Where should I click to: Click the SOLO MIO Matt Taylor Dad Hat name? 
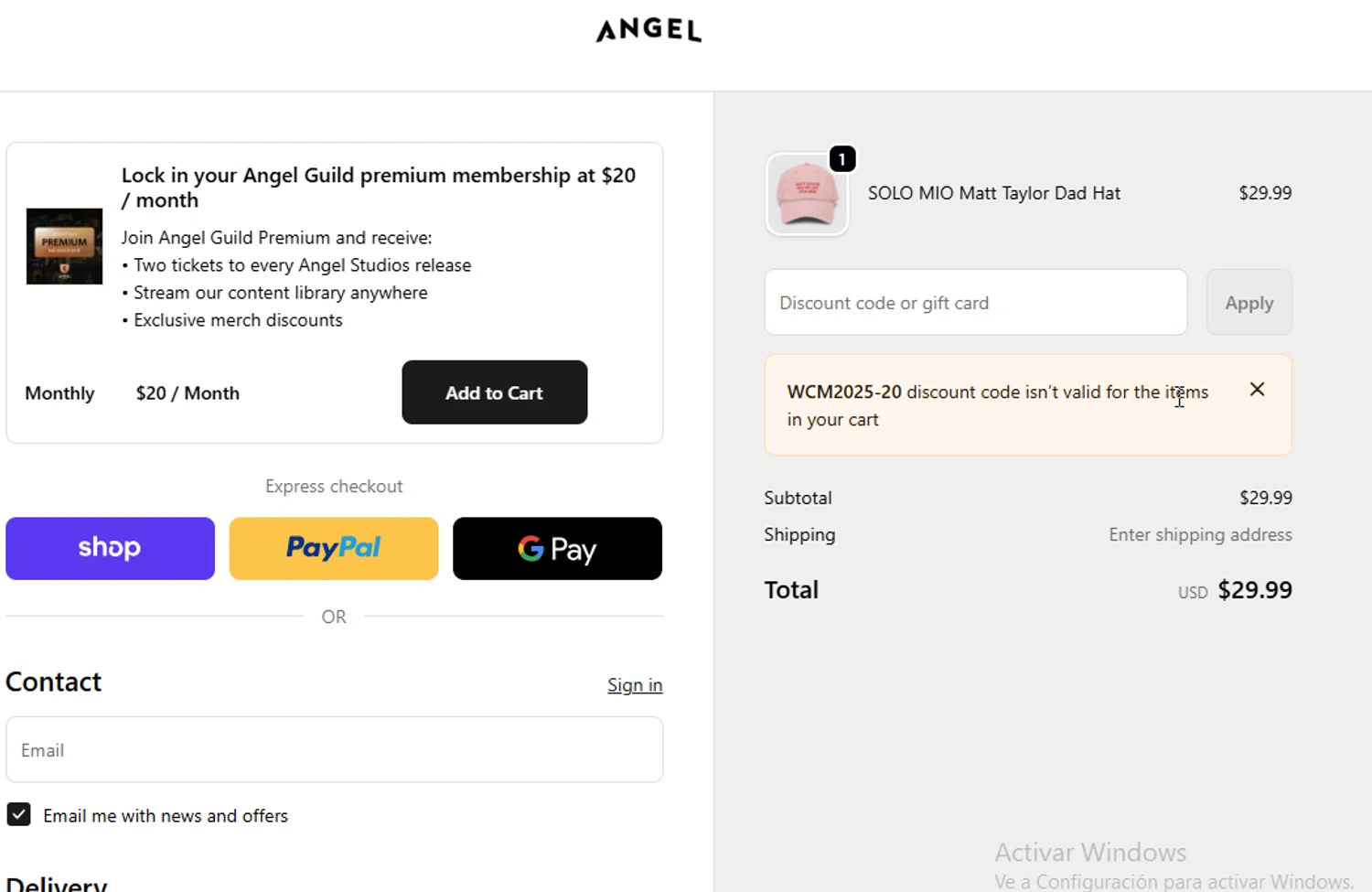[x=993, y=193]
